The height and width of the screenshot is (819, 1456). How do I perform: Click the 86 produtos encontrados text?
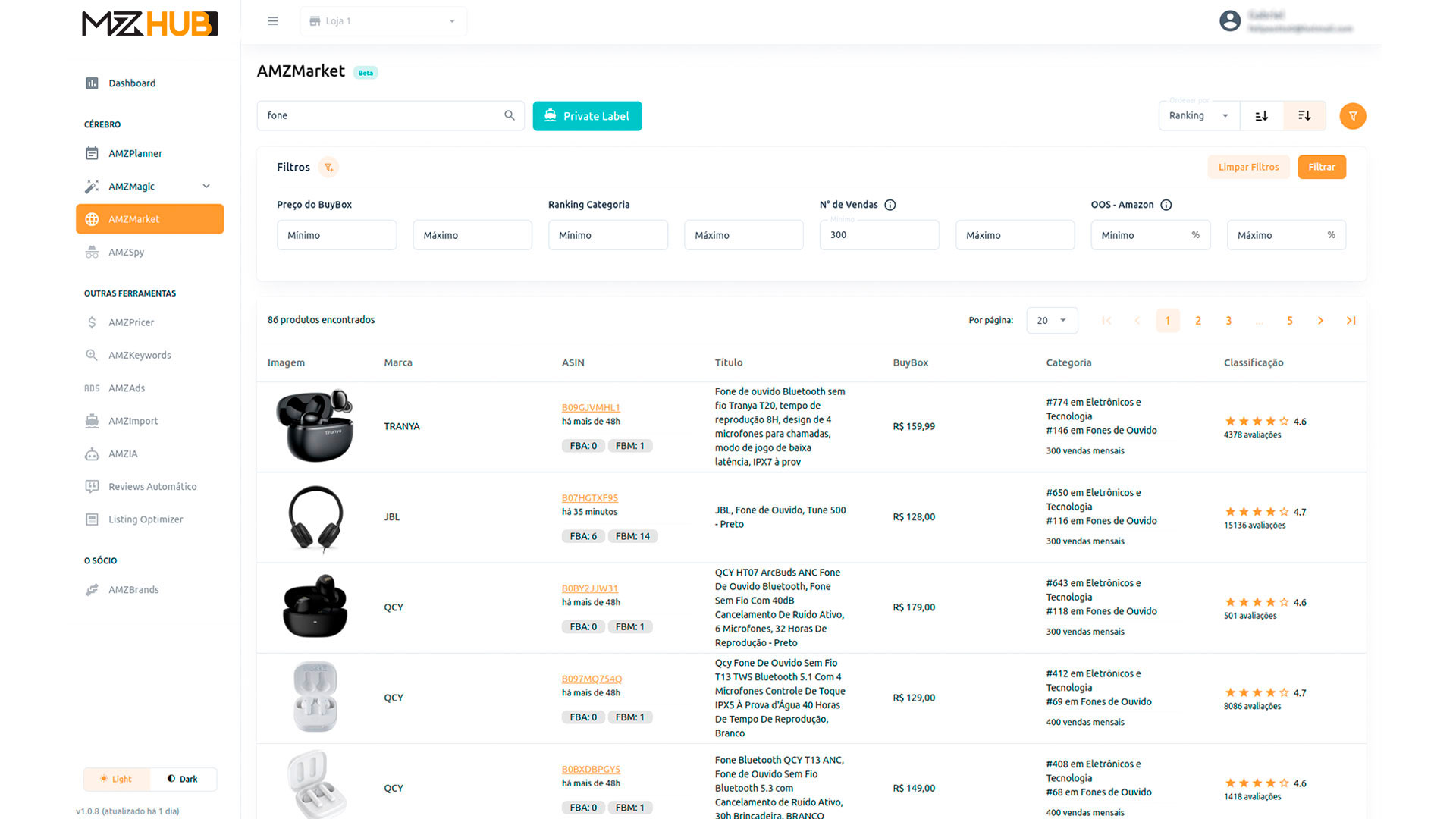coord(321,320)
